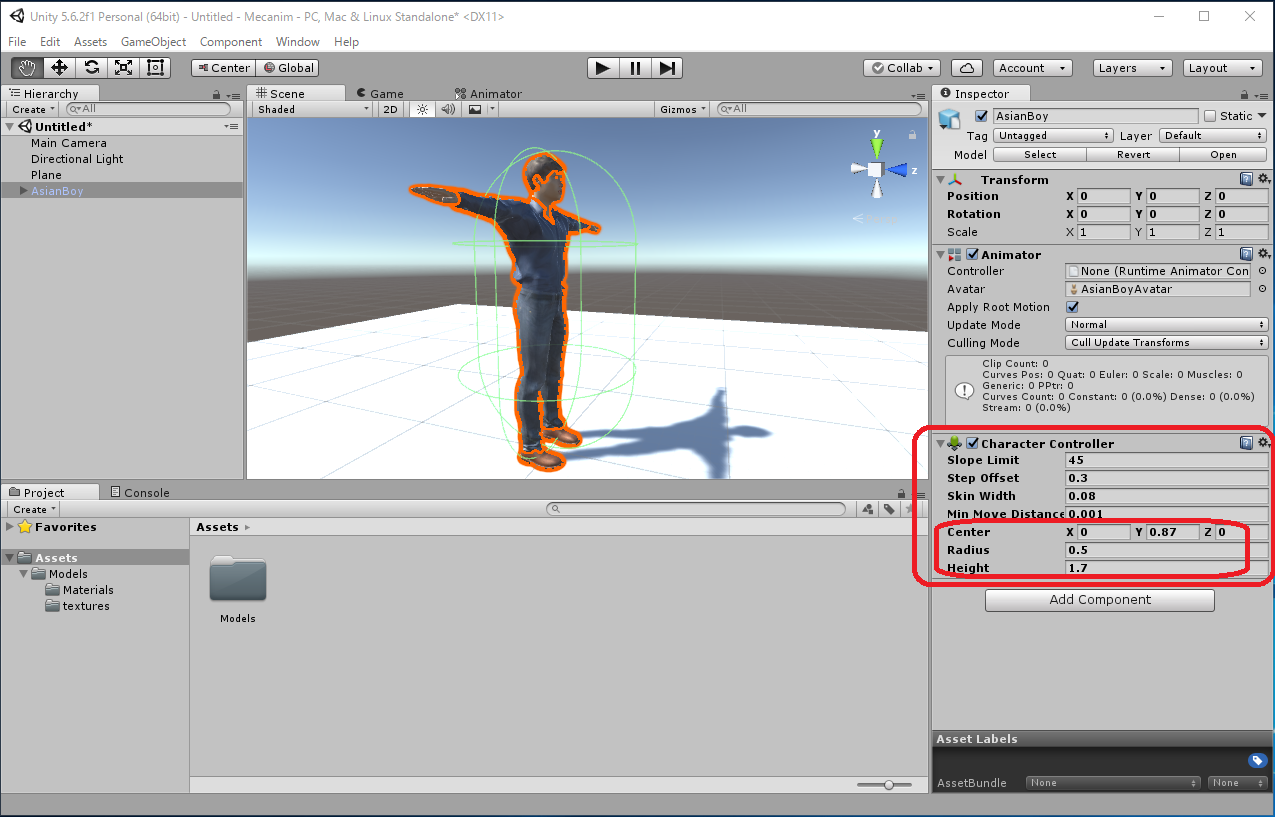Expand the AsianBoy hierarchy item
This screenshot has width=1275, height=817.
coord(24,191)
